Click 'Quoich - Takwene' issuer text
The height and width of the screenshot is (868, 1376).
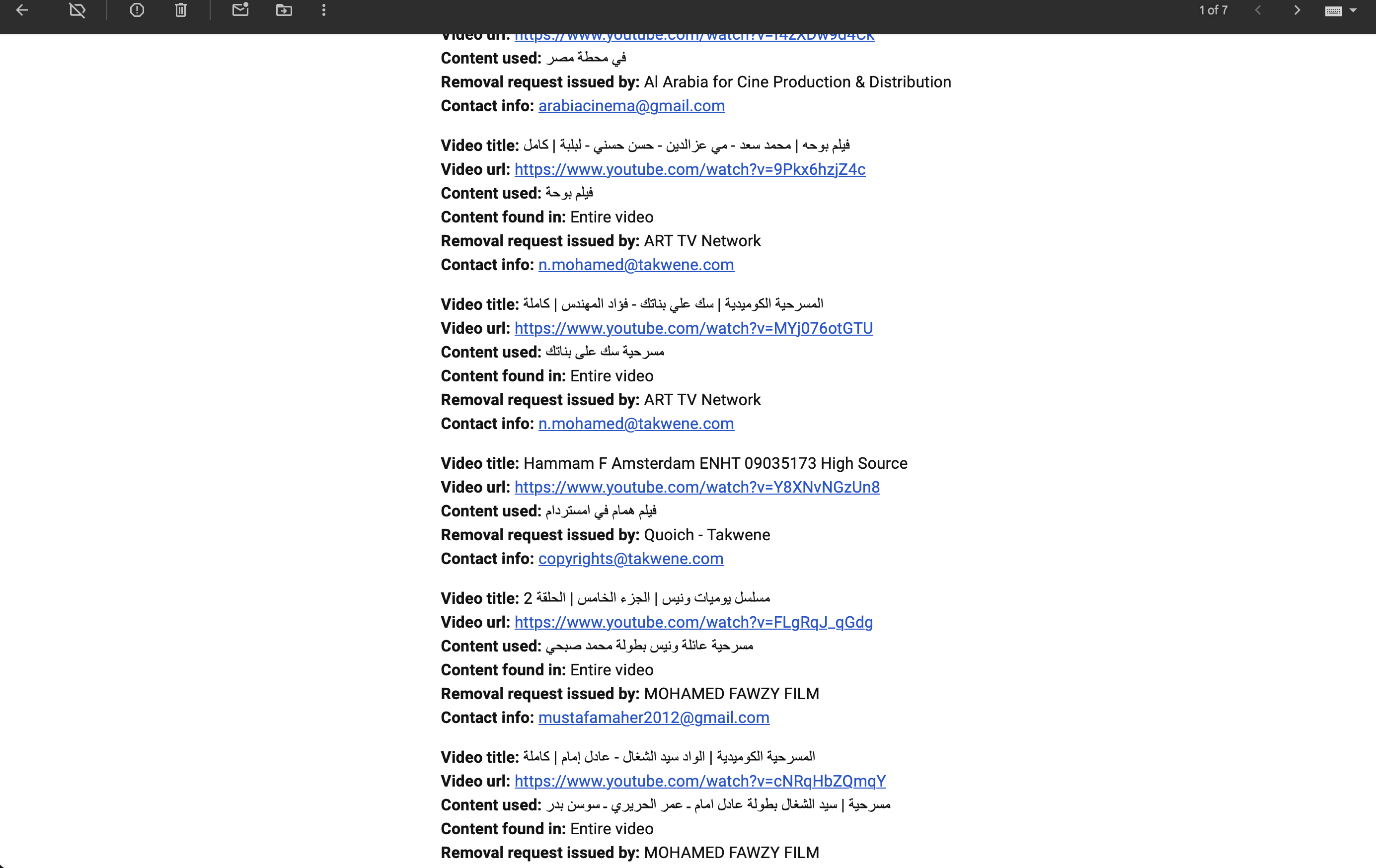coord(707,535)
